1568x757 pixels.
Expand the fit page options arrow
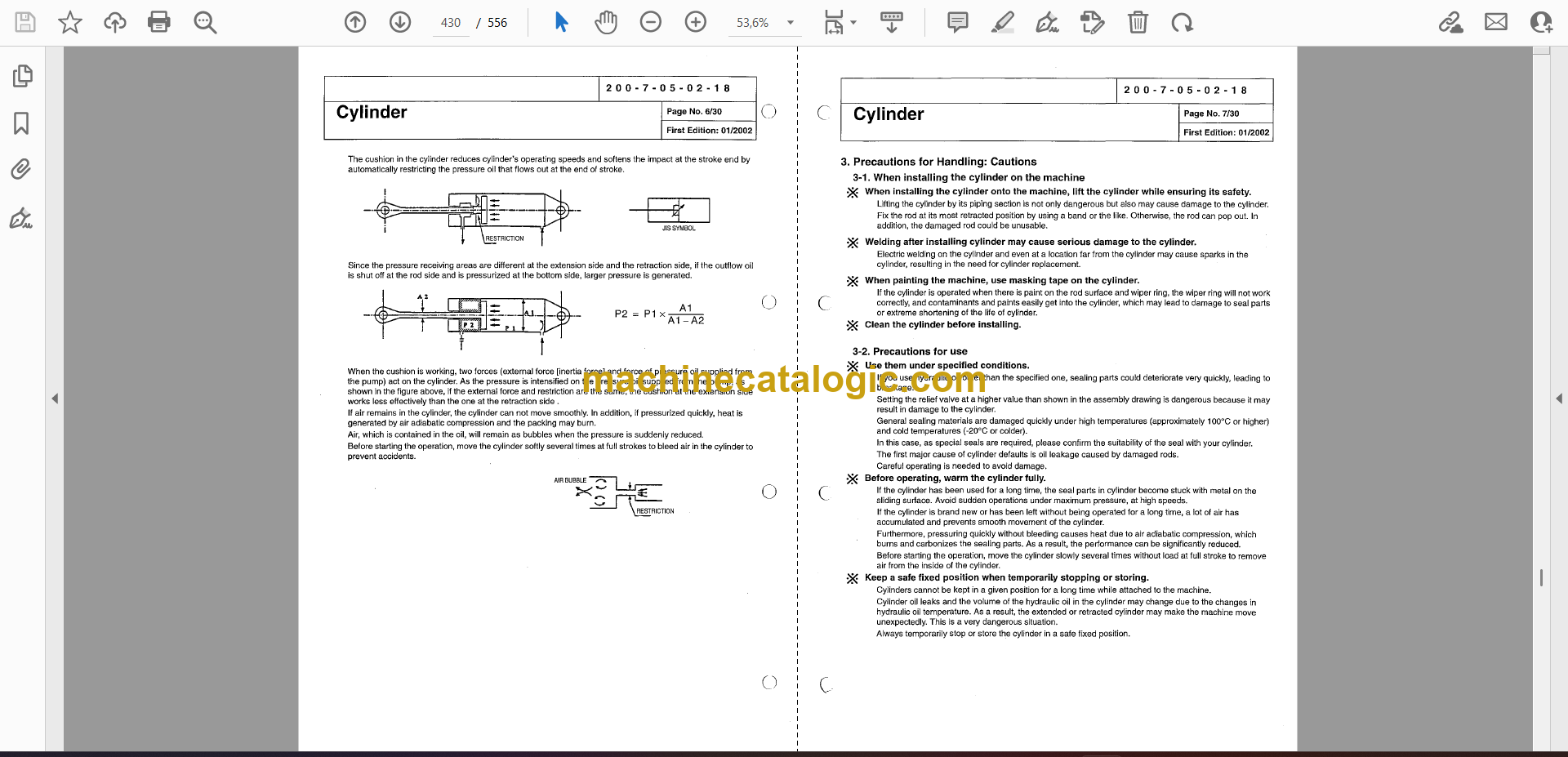[853, 23]
